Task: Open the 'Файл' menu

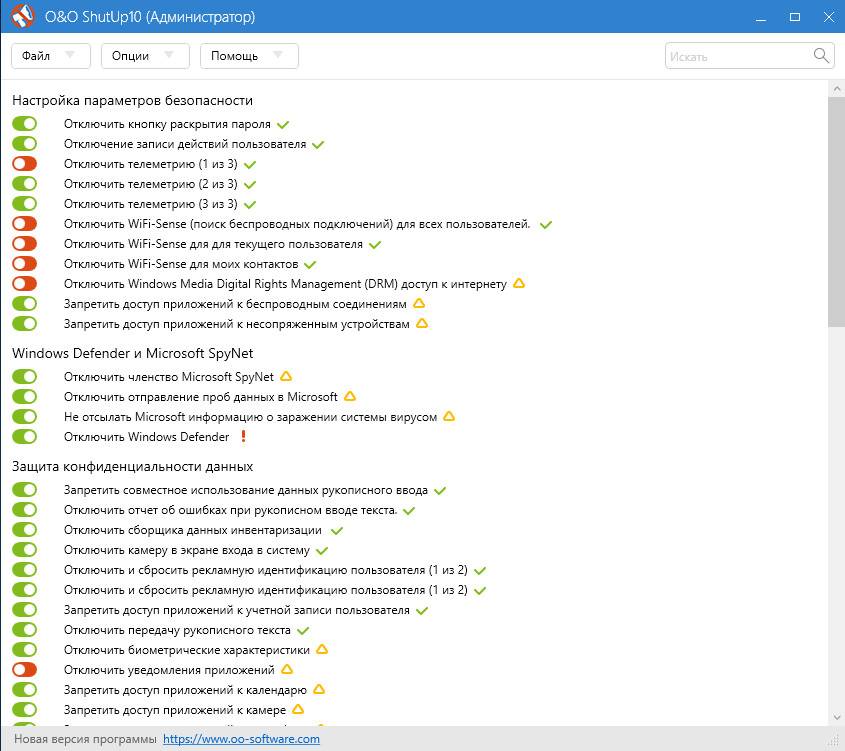Action: pos(51,55)
